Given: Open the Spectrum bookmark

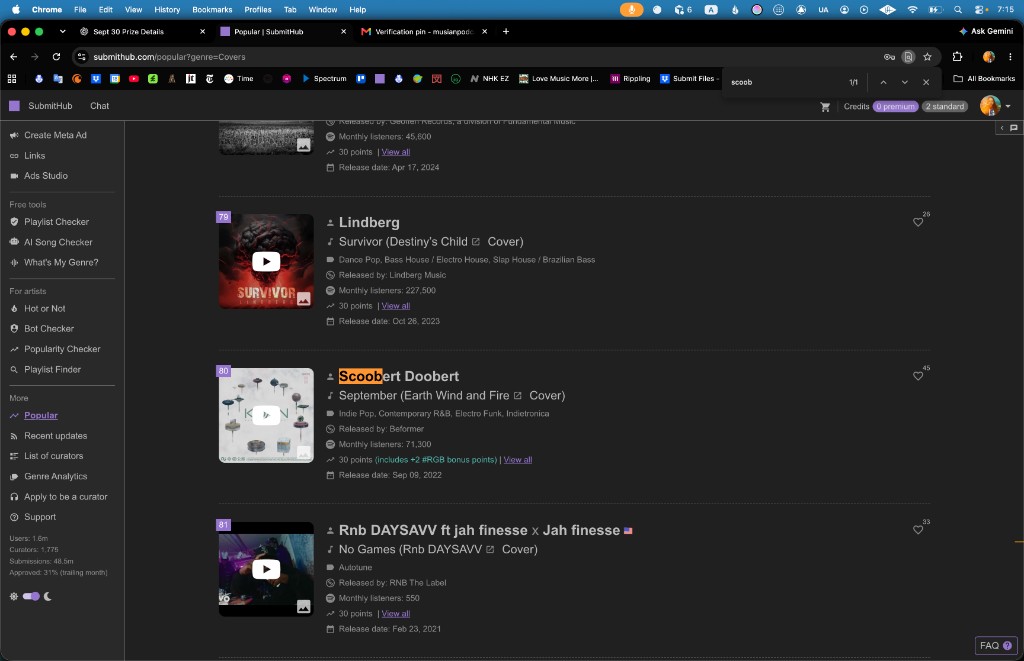Looking at the screenshot, I should pos(324,78).
